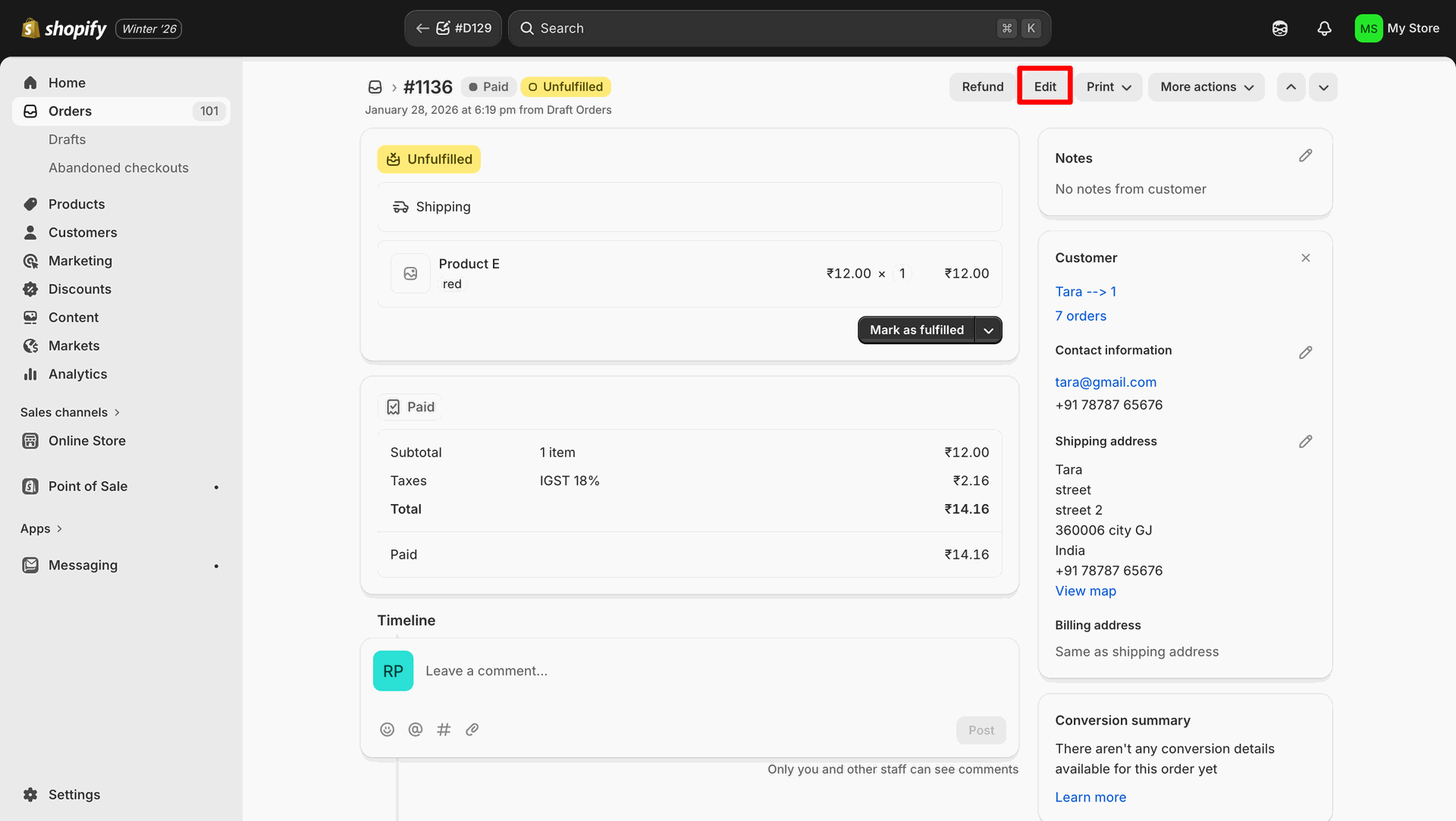Insert emoji in comment box
Image resolution: width=1456 pixels, height=821 pixels.
[x=387, y=729]
